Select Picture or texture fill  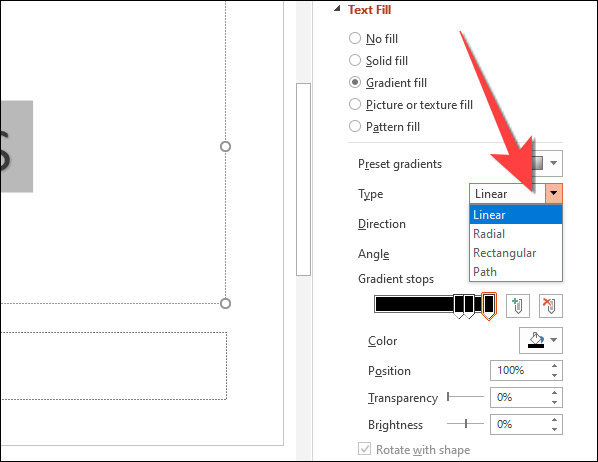click(411, 105)
